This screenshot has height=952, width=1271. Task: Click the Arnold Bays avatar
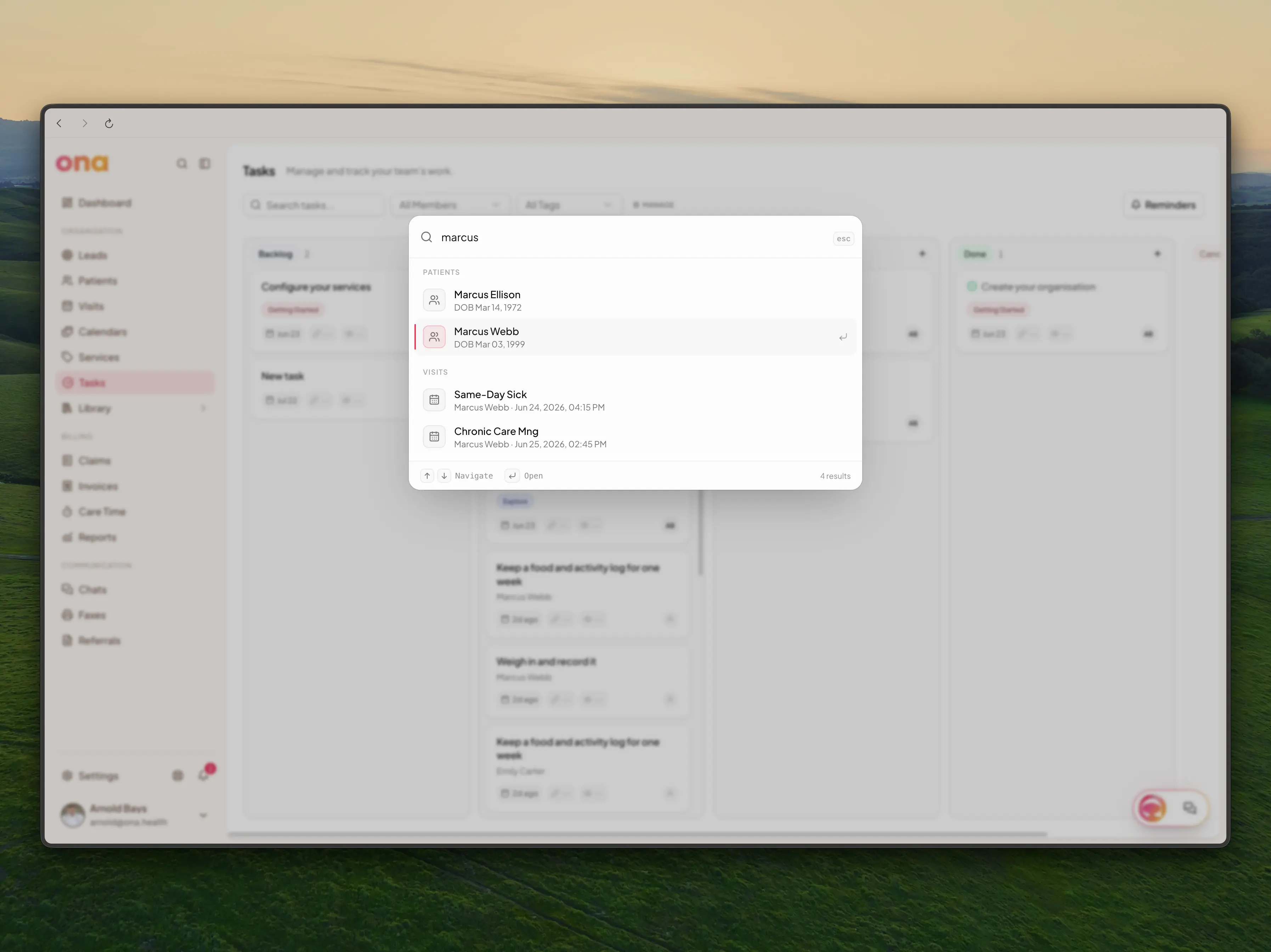[72, 815]
